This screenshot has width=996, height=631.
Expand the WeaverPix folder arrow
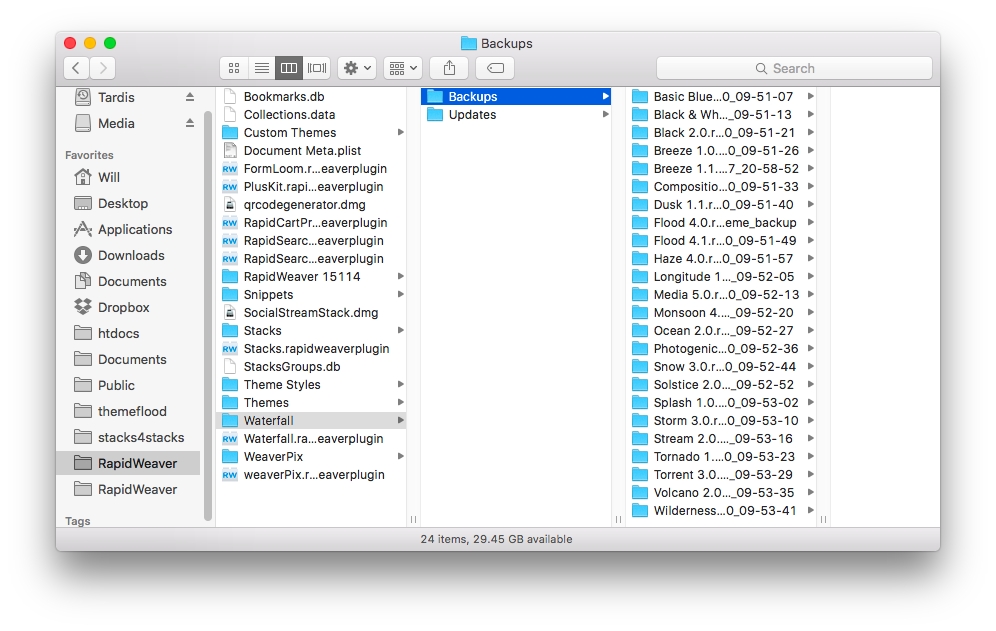(x=400, y=456)
